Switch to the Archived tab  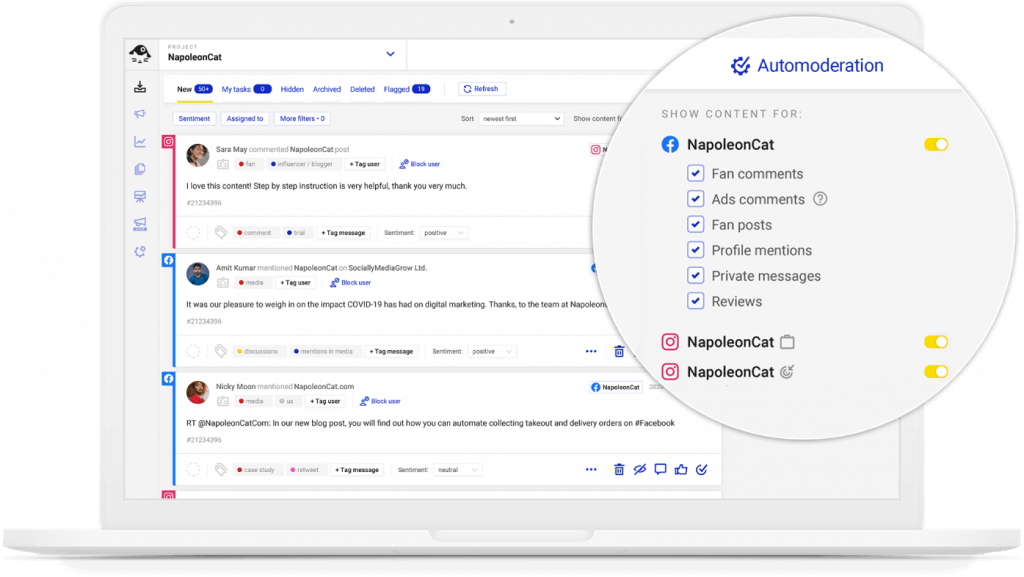point(327,89)
